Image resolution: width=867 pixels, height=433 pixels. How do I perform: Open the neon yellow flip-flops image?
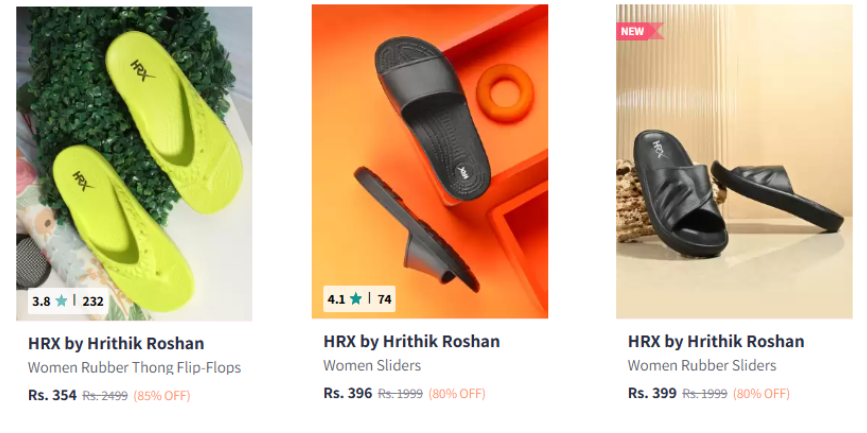(x=134, y=164)
